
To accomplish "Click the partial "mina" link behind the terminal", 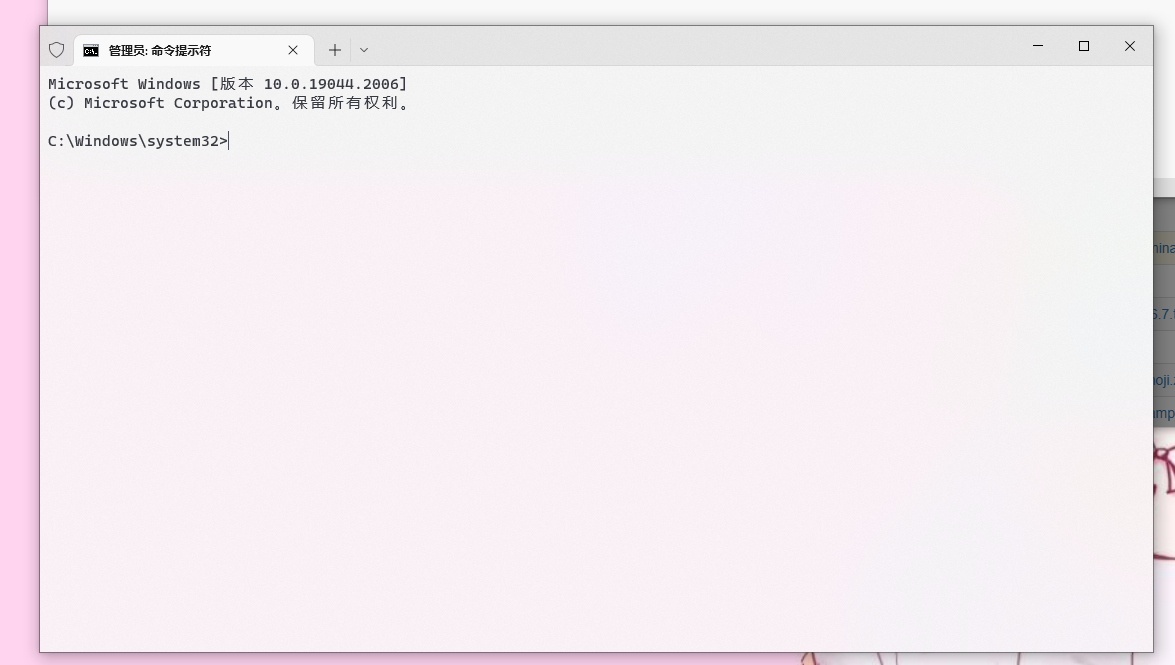I will (x=1164, y=248).
